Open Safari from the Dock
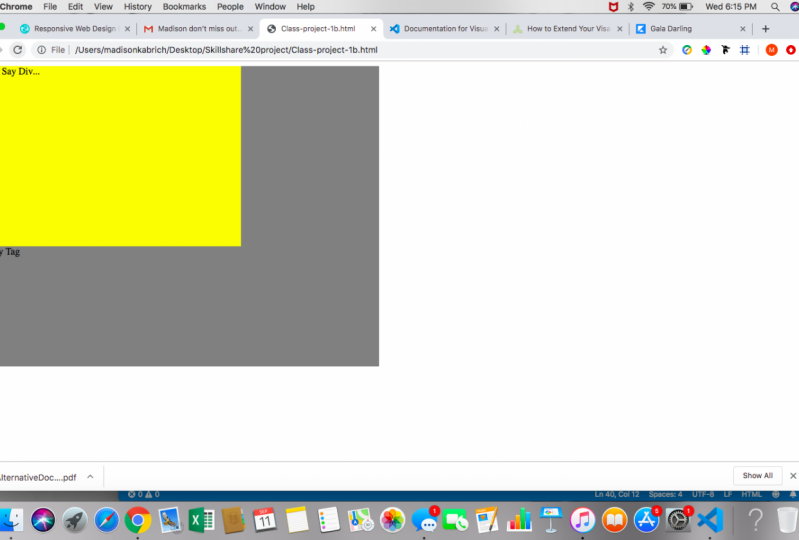This screenshot has width=799, height=540. (x=106, y=520)
